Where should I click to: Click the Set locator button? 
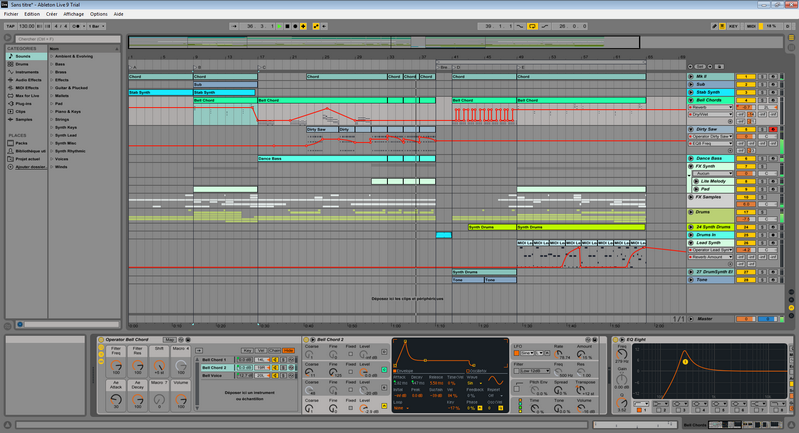tap(701, 66)
